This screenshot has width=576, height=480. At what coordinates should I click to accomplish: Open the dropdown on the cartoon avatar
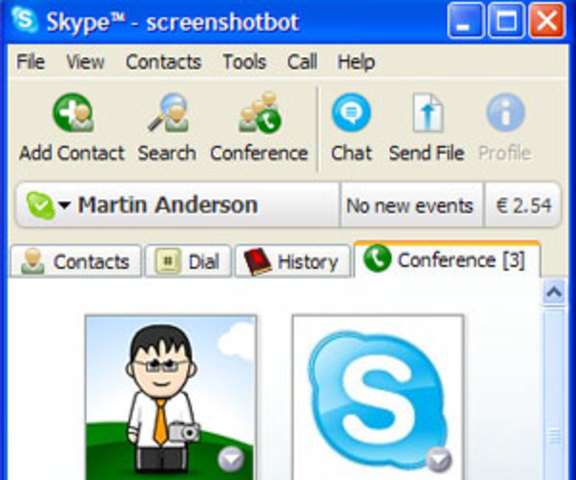[231, 459]
